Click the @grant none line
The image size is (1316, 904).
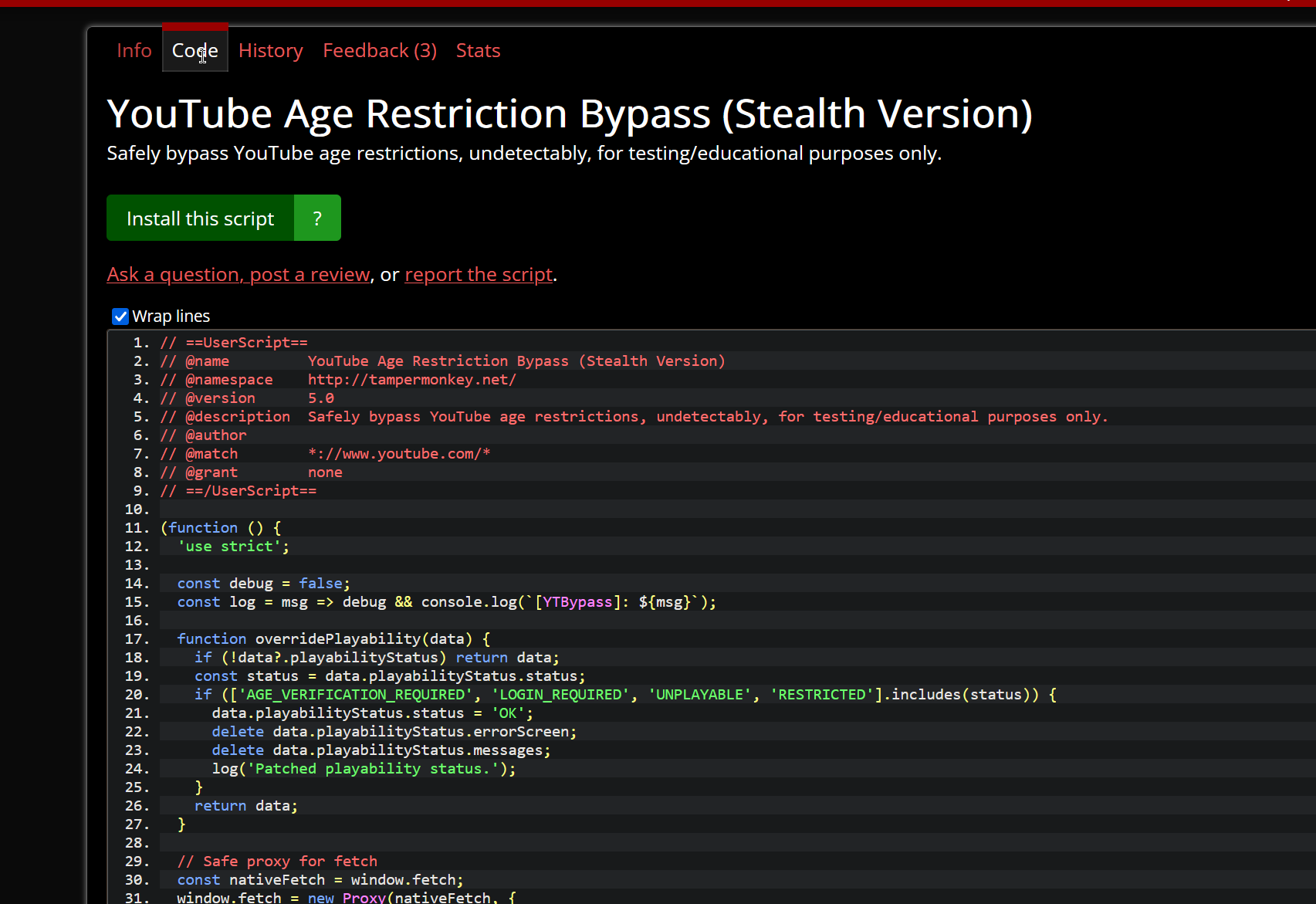251,472
